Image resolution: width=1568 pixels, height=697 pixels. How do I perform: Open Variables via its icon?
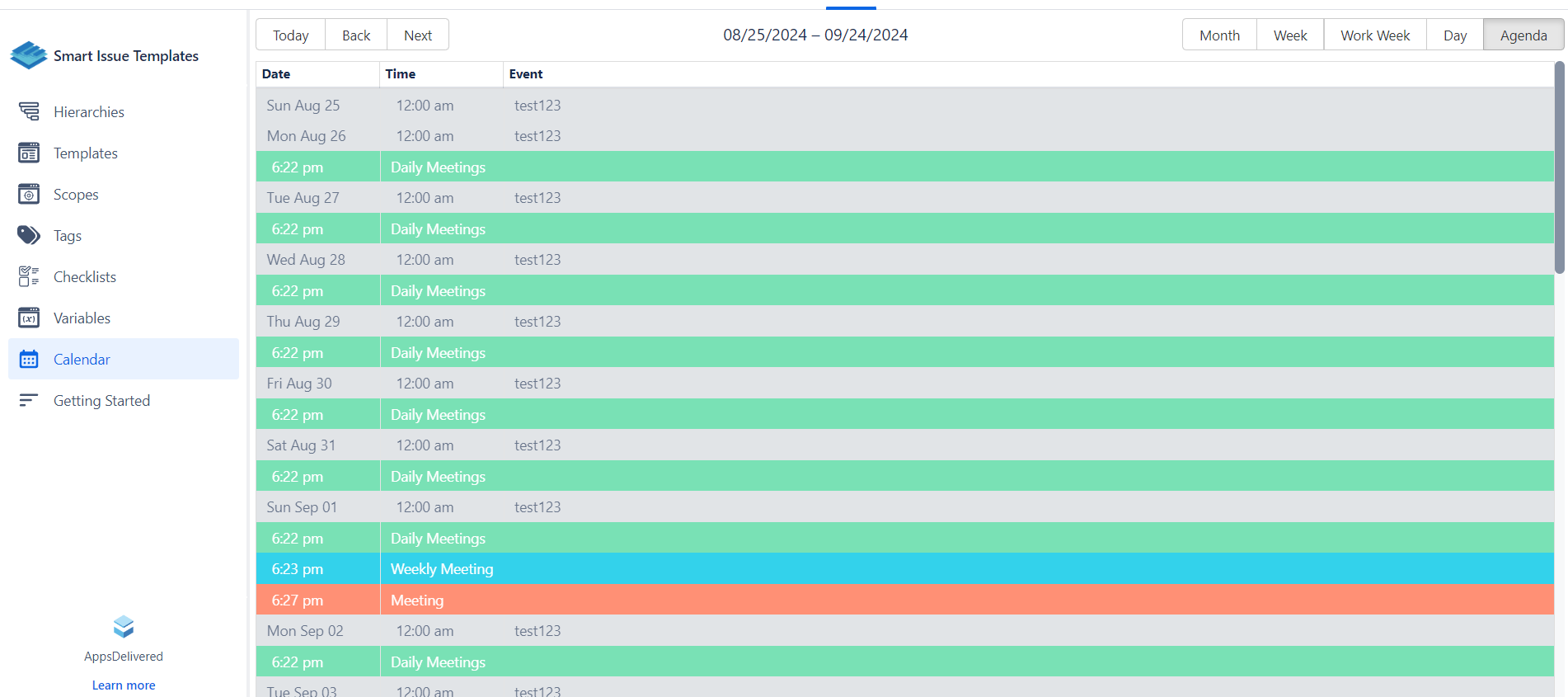[29, 318]
